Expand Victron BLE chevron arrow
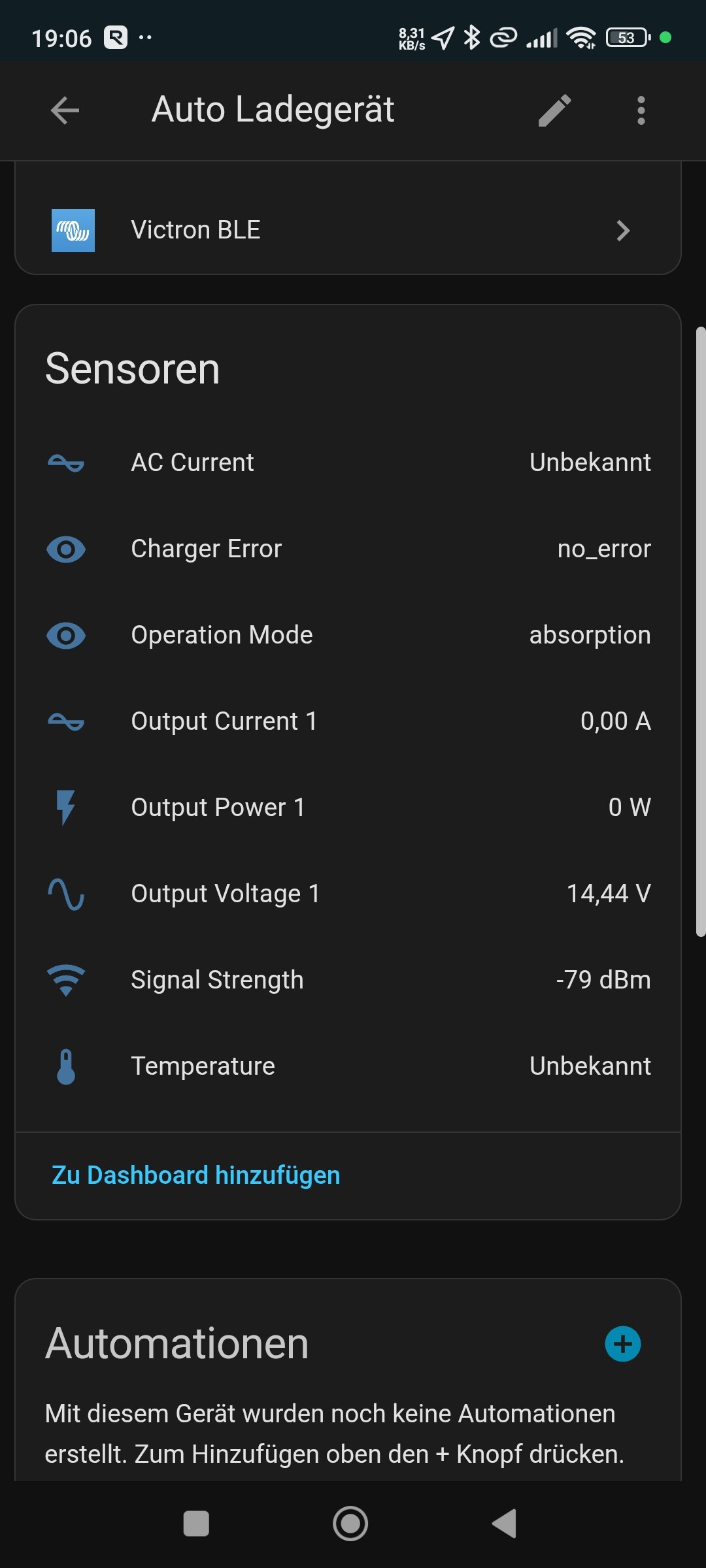The image size is (706, 1568). [x=623, y=231]
